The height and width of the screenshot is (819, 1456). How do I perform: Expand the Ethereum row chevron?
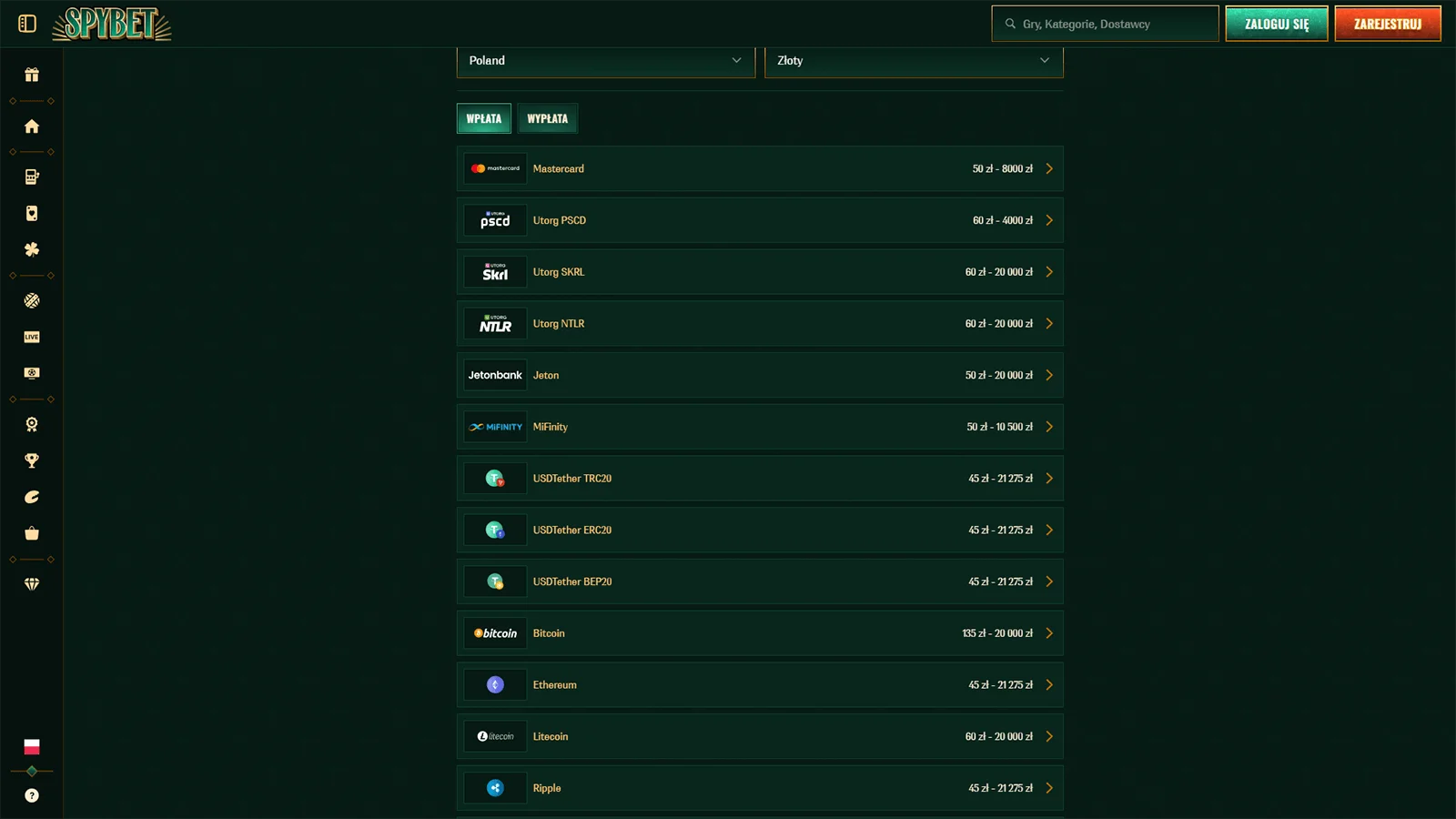(x=1049, y=684)
